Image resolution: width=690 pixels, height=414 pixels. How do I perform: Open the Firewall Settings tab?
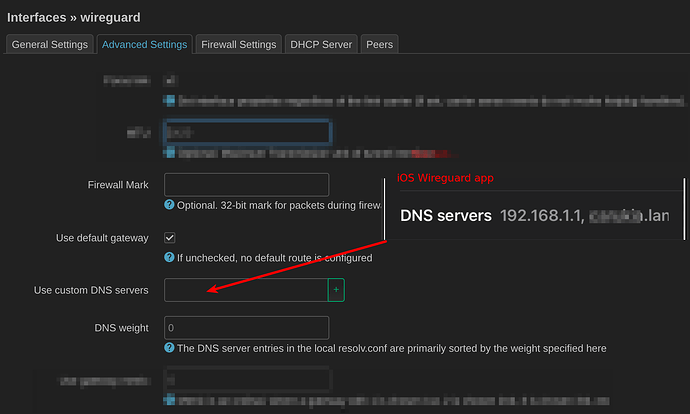pos(239,44)
